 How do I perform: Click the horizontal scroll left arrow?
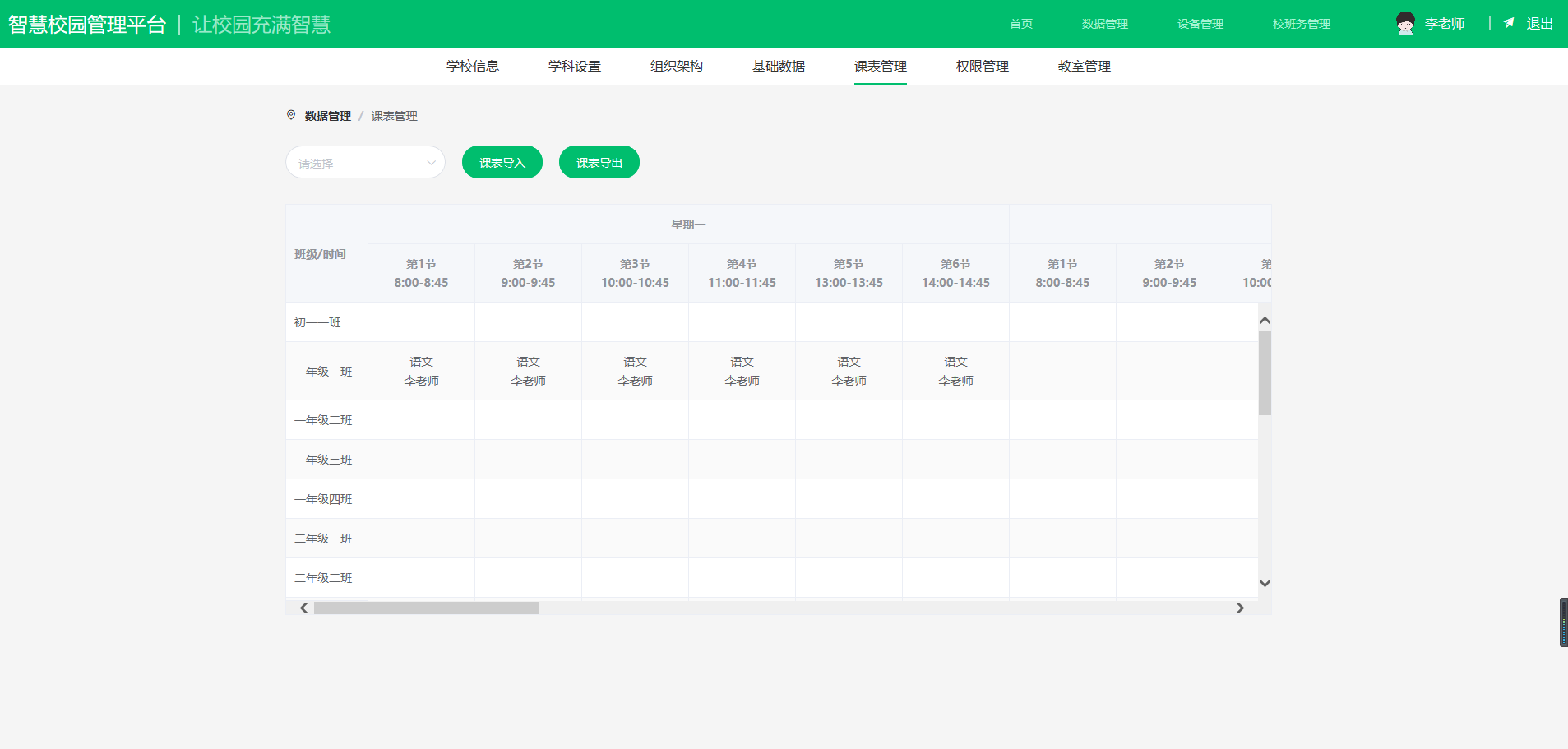pos(304,608)
